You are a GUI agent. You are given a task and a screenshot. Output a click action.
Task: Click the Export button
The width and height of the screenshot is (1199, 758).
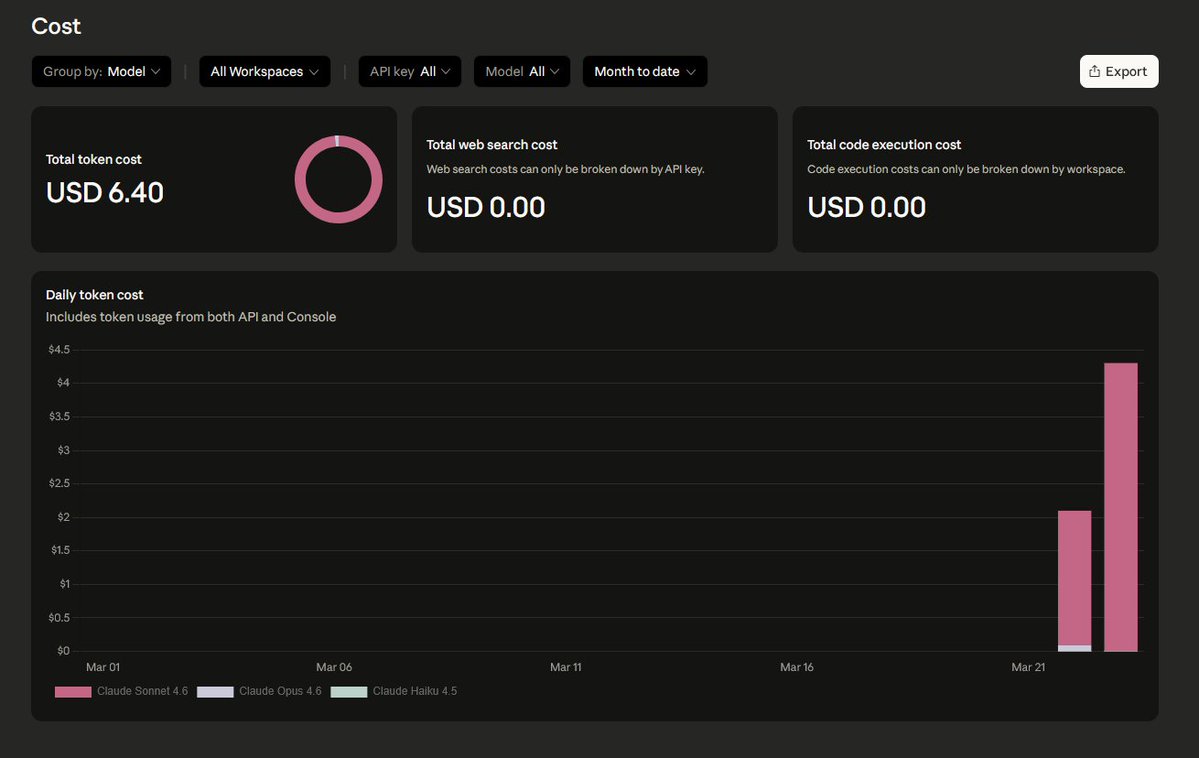pyautogui.click(x=1119, y=71)
